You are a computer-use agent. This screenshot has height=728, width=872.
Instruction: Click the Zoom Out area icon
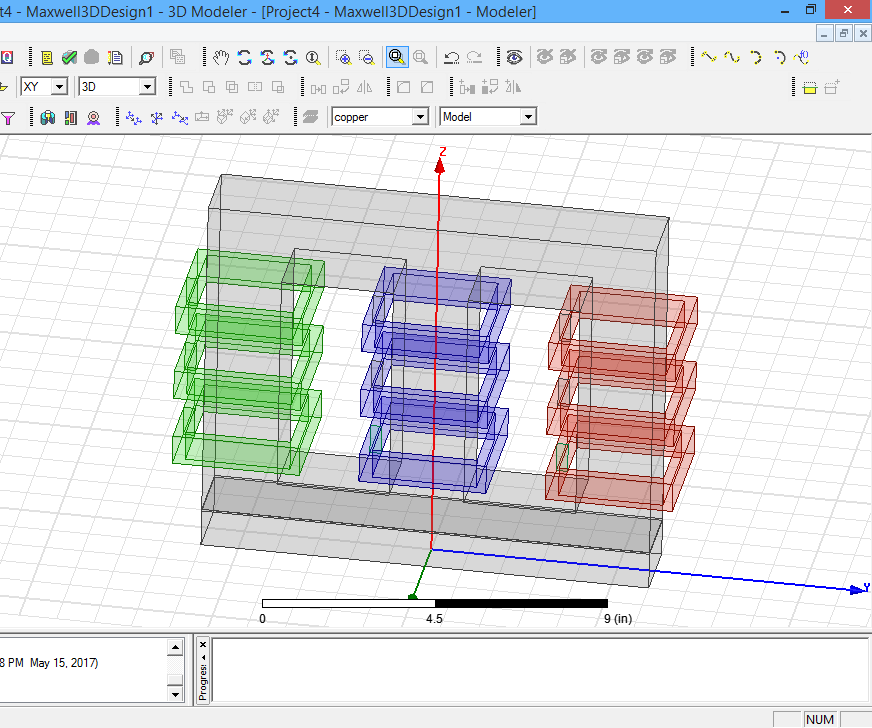[367, 57]
